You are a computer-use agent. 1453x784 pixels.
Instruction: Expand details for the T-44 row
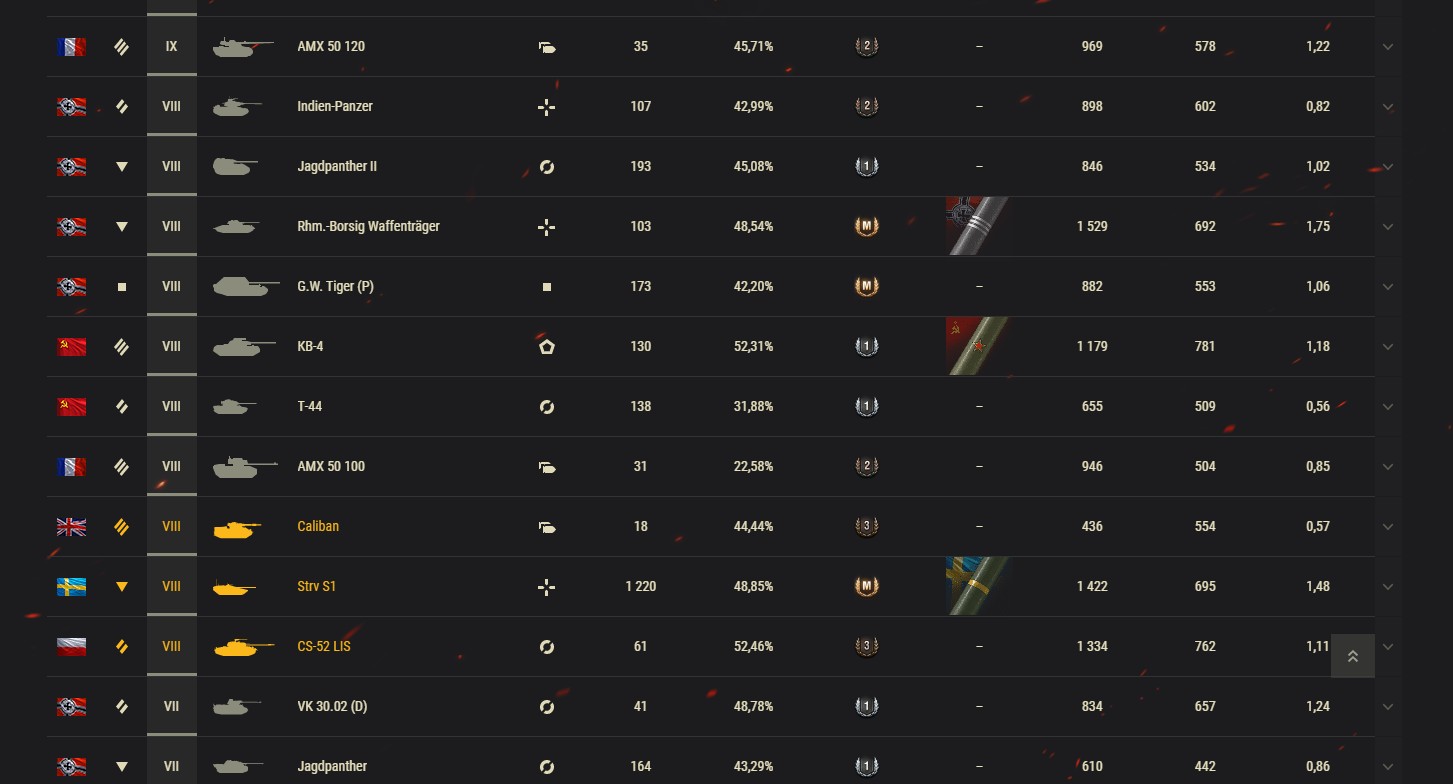pyautogui.click(x=1387, y=407)
